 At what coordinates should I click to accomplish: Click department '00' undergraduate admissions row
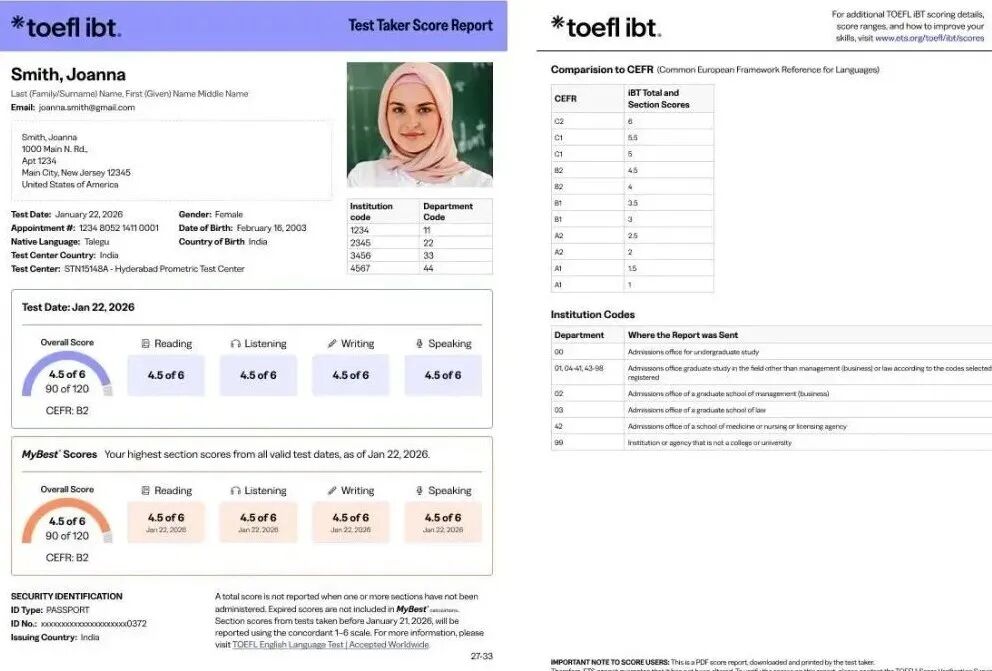pyautogui.click(x=772, y=352)
